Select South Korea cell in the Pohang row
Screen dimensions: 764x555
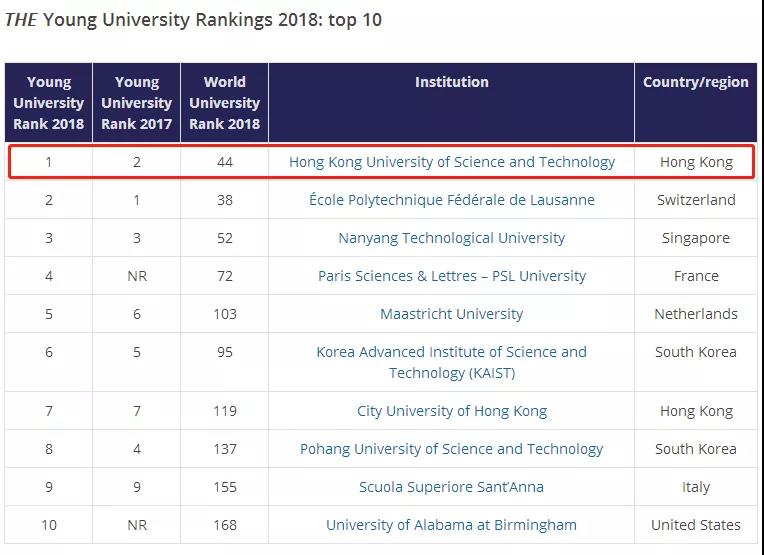click(x=696, y=449)
